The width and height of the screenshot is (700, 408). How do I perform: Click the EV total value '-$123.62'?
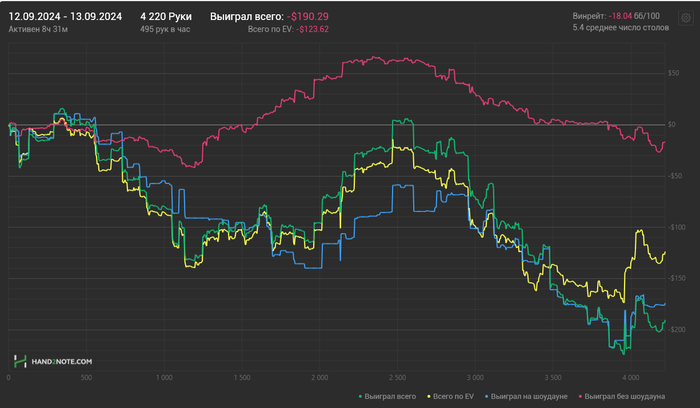[x=312, y=29]
